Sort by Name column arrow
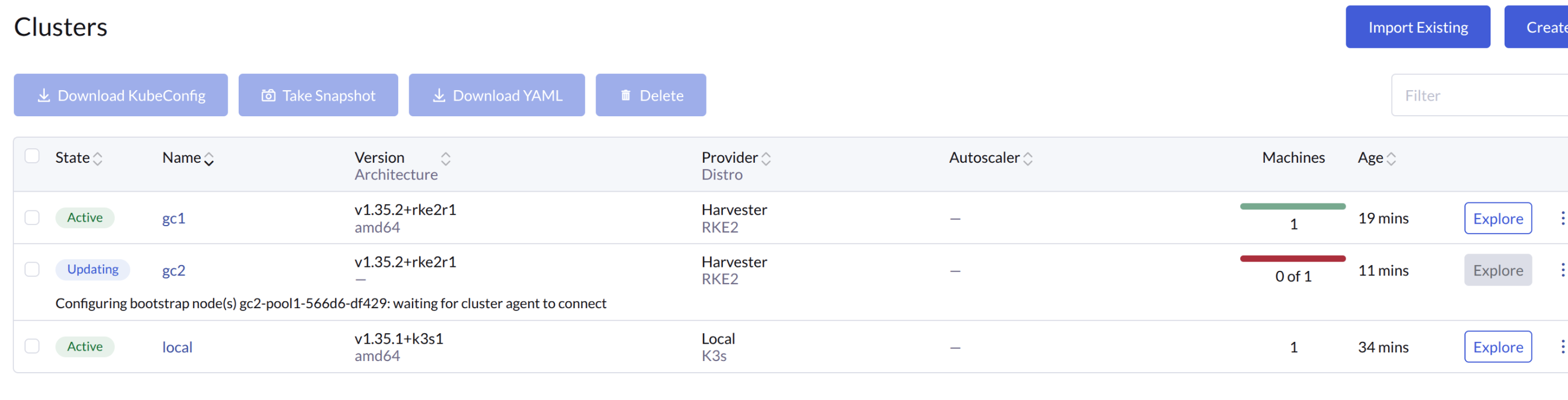Screen dimensions: 1568x400 [209, 159]
